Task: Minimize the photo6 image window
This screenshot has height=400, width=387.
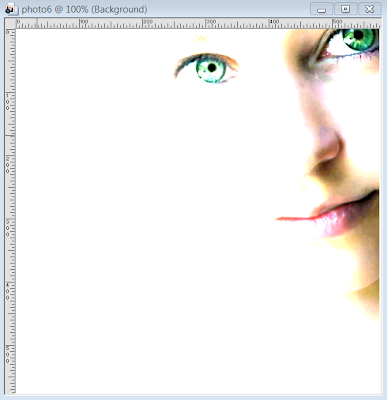Action: pyautogui.click(x=321, y=9)
